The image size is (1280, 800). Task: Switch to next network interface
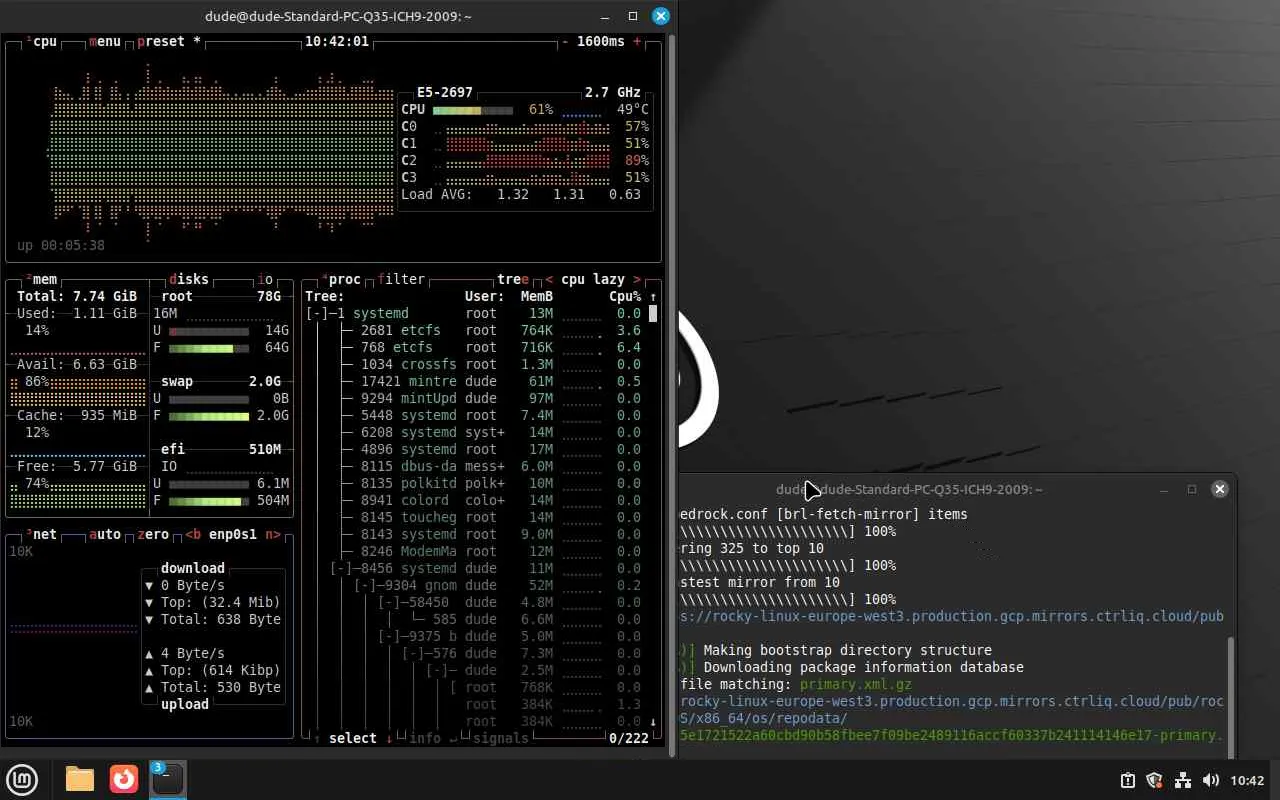coord(273,534)
